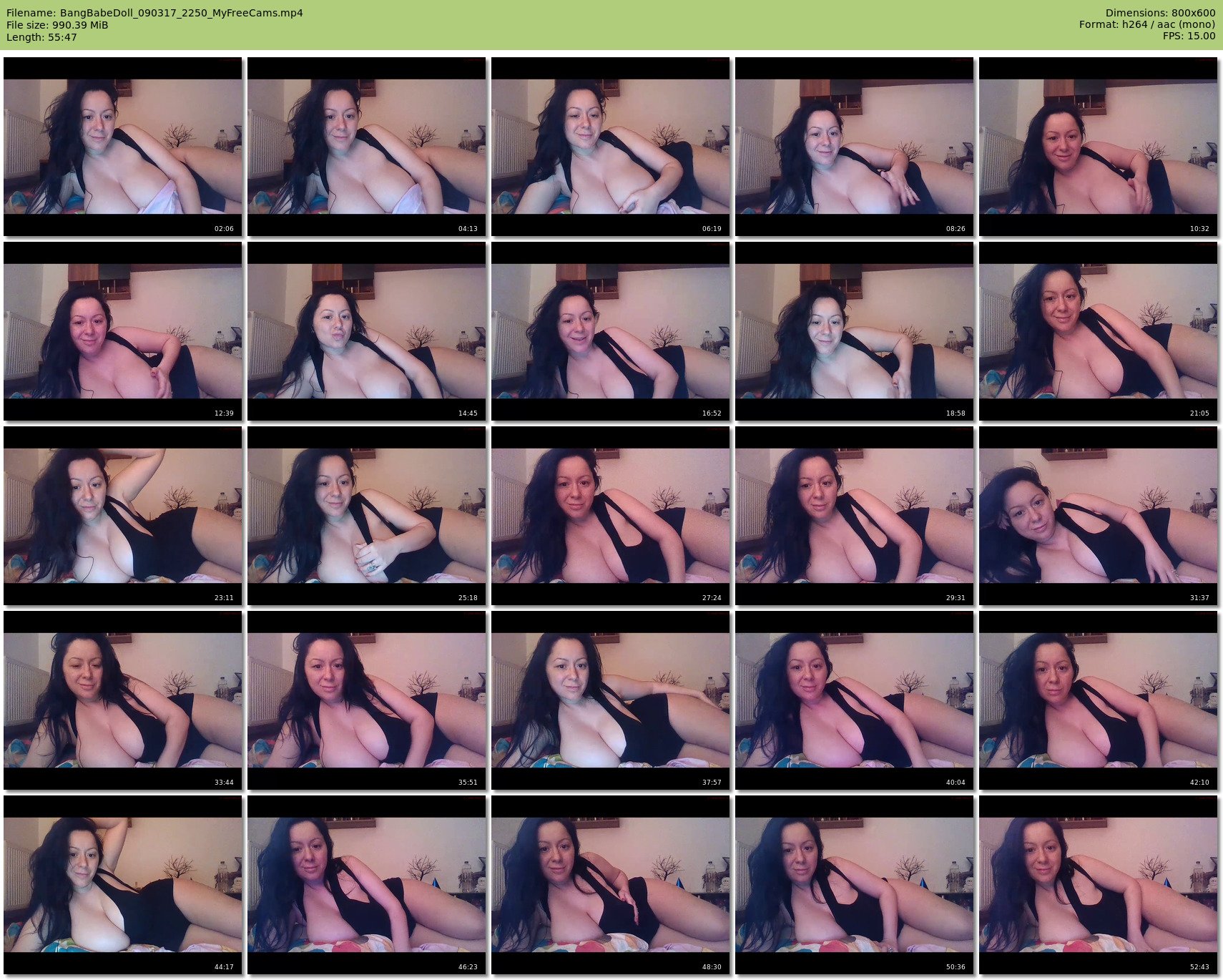The image size is (1223, 980).
Task: Select the thumbnail stamped 23:11
Action: coord(123,516)
